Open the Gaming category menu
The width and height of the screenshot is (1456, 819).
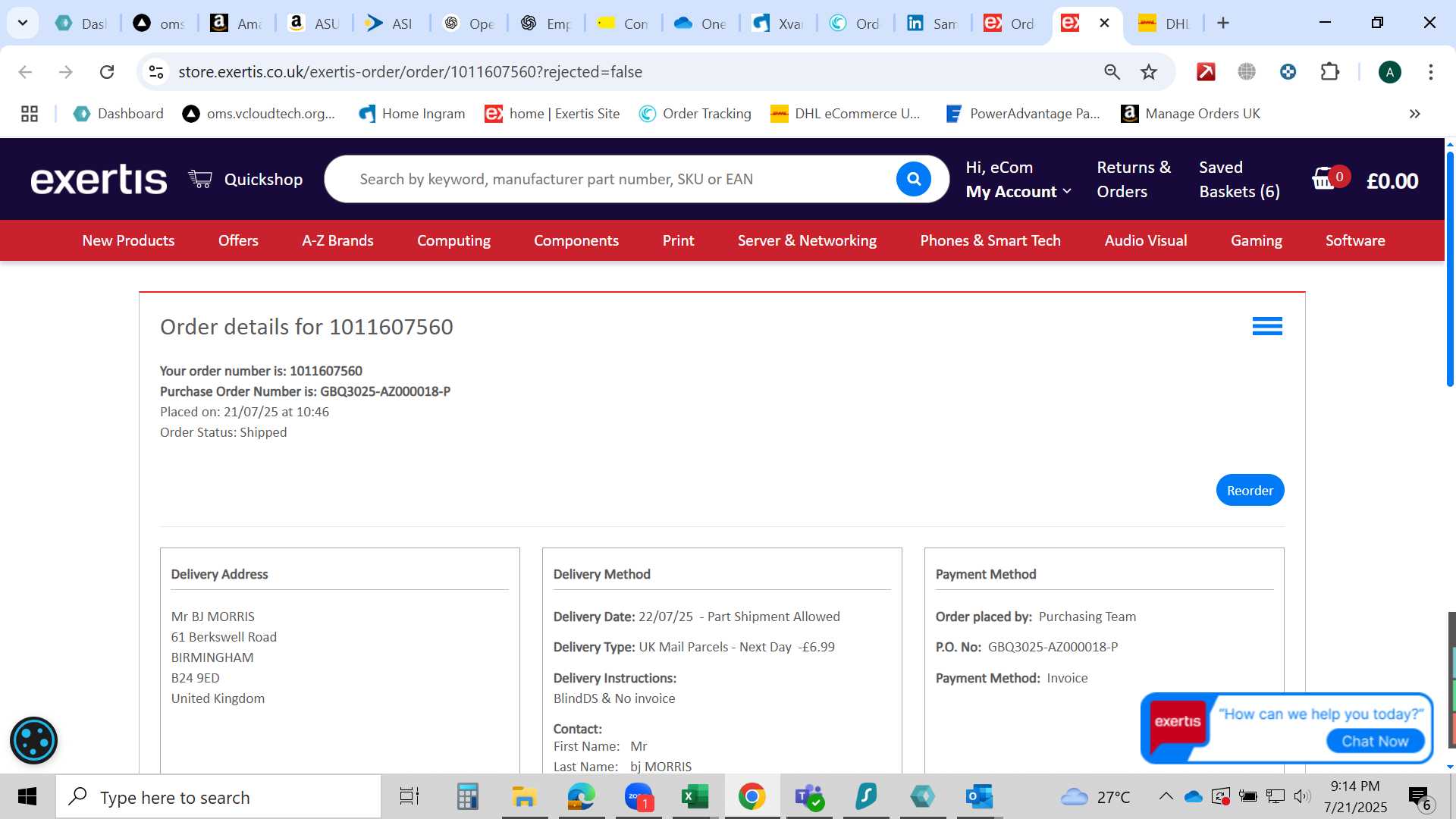point(1256,240)
